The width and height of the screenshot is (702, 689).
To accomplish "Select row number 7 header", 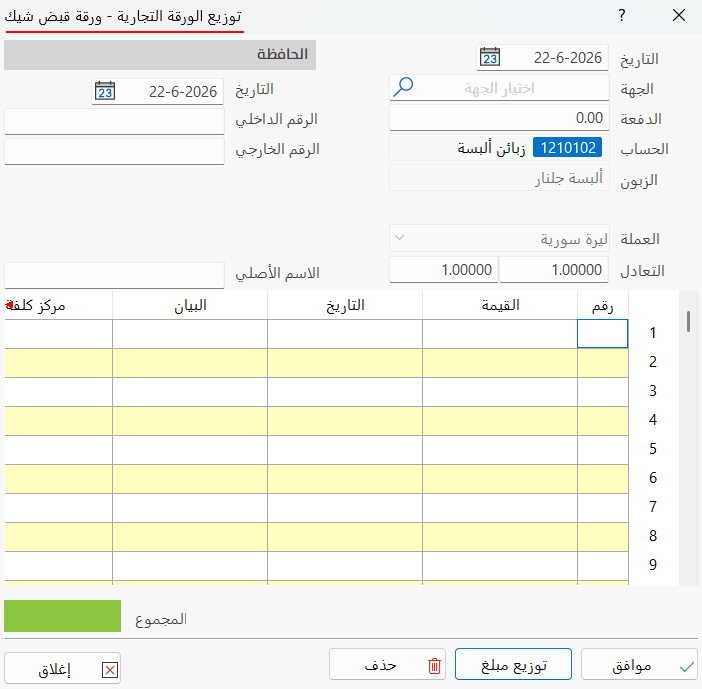I will pyautogui.click(x=653, y=507).
